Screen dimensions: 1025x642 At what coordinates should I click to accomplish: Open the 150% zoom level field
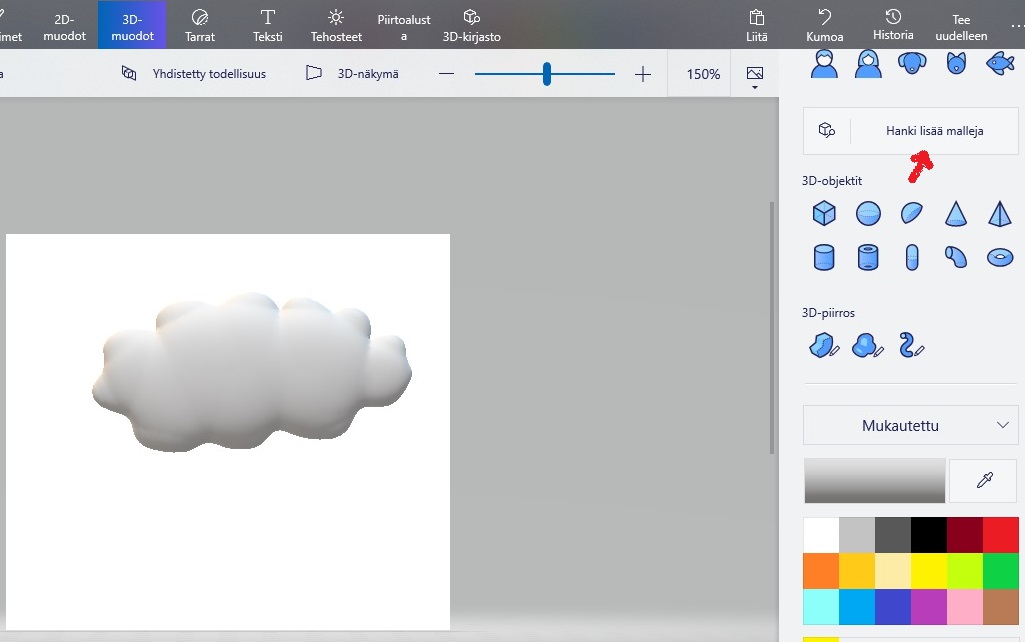click(703, 74)
